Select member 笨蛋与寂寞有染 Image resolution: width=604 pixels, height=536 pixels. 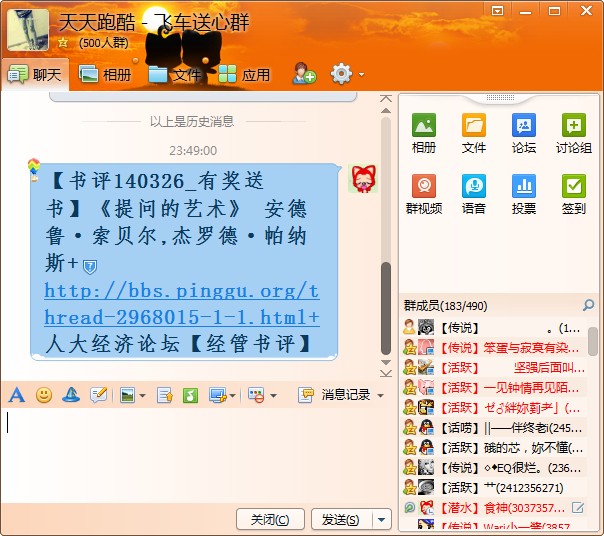pyautogui.click(x=493, y=348)
